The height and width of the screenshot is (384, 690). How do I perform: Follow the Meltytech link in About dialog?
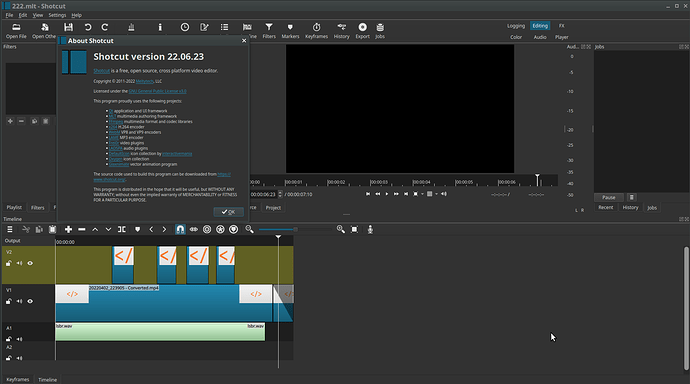click(x=144, y=81)
